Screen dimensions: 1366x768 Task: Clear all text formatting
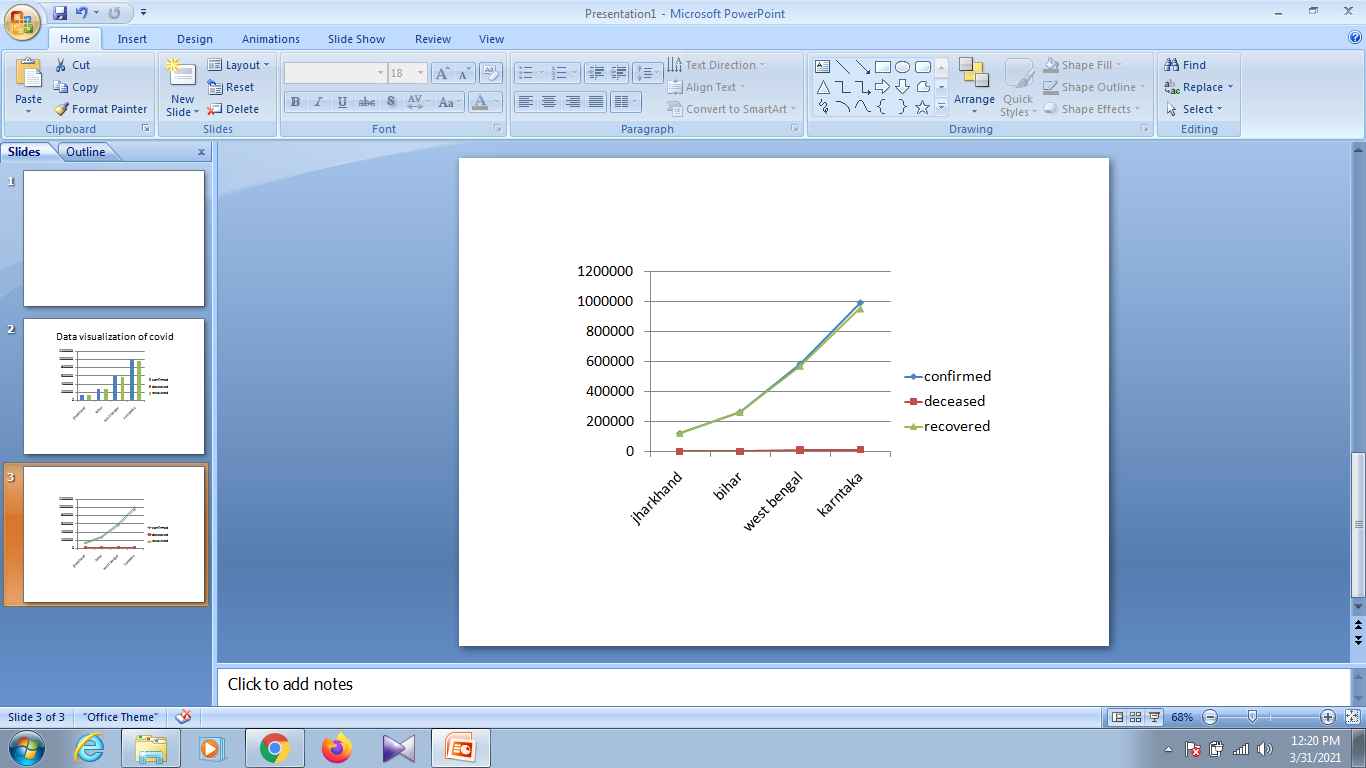click(x=491, y=73)
